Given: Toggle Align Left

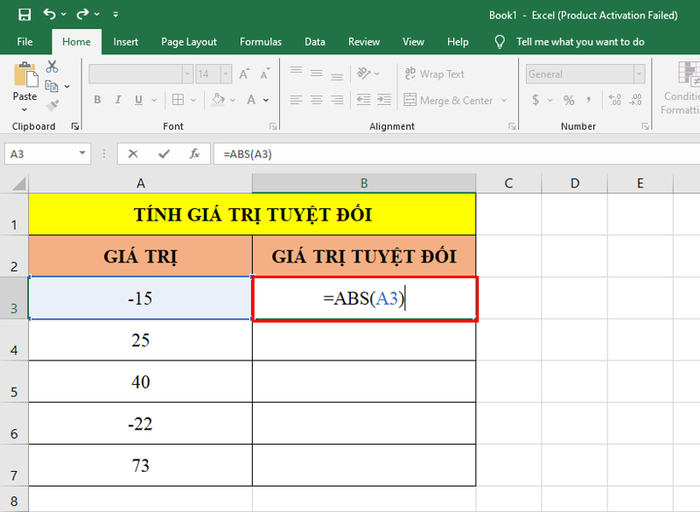Looking at the screenshot, I should point(296,99).
